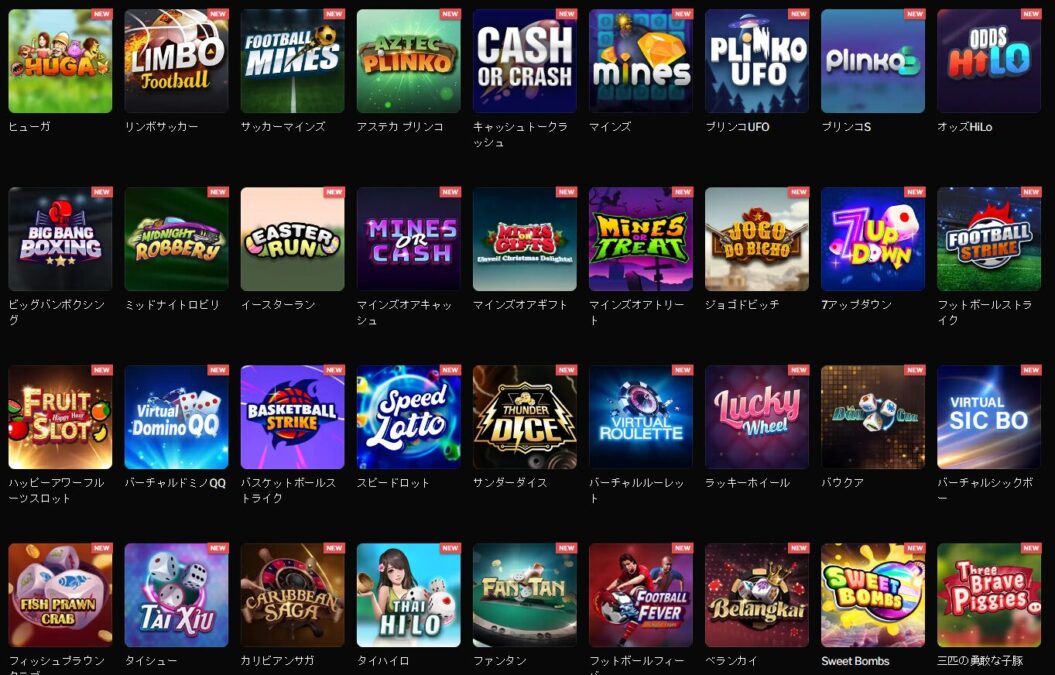The width and height of the screenshot is (1055, 675).
Task: Choose the Odds HiLo game
Action: pyautogui.click(x=989, y=61)
